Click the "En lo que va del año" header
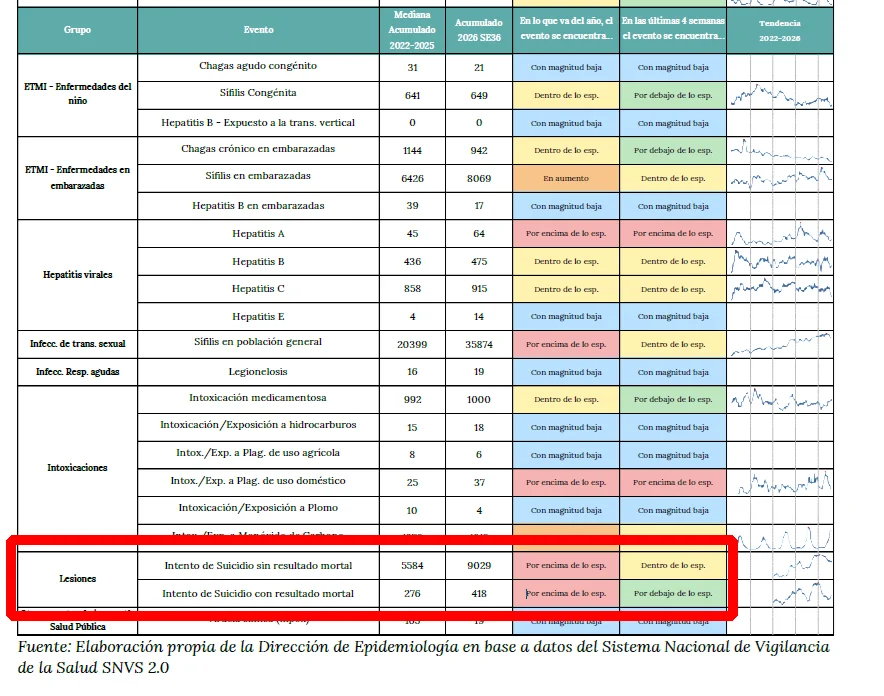The width and height of the screenshot is (884, 696). click(x=566, y=28)
